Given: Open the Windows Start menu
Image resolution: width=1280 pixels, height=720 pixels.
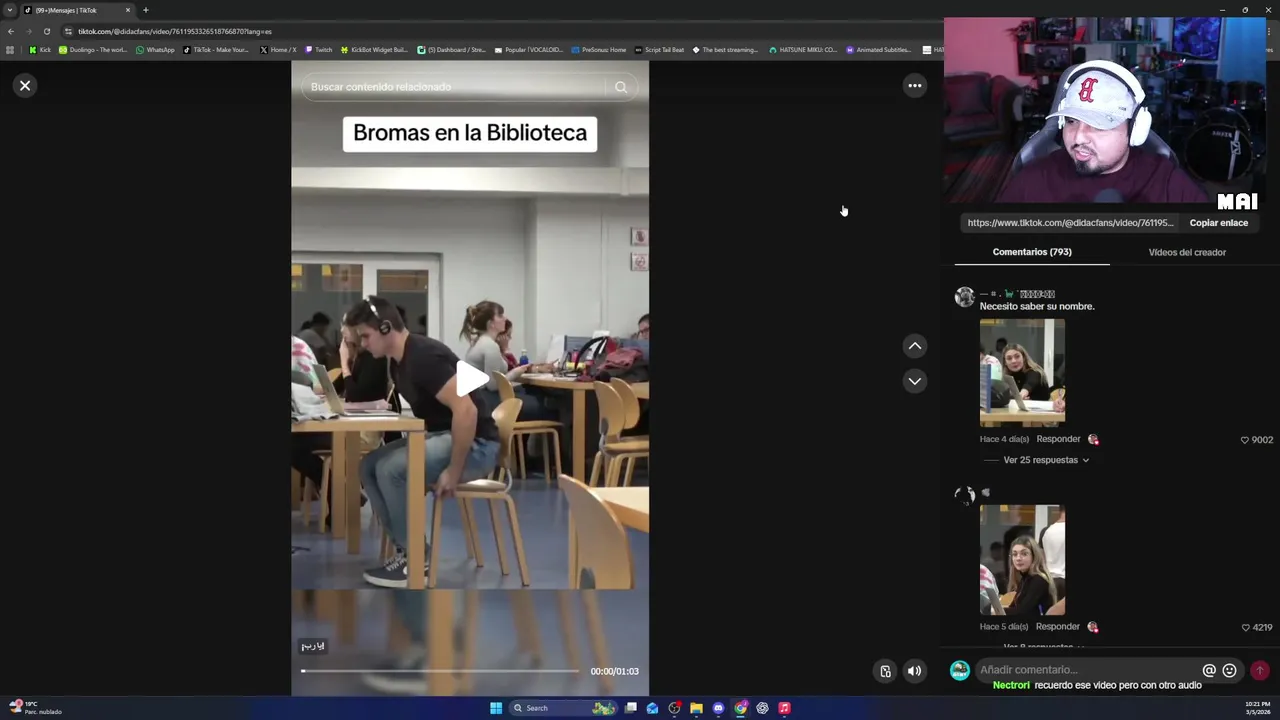Looking at the screenshot, I should tap(496, 708).
